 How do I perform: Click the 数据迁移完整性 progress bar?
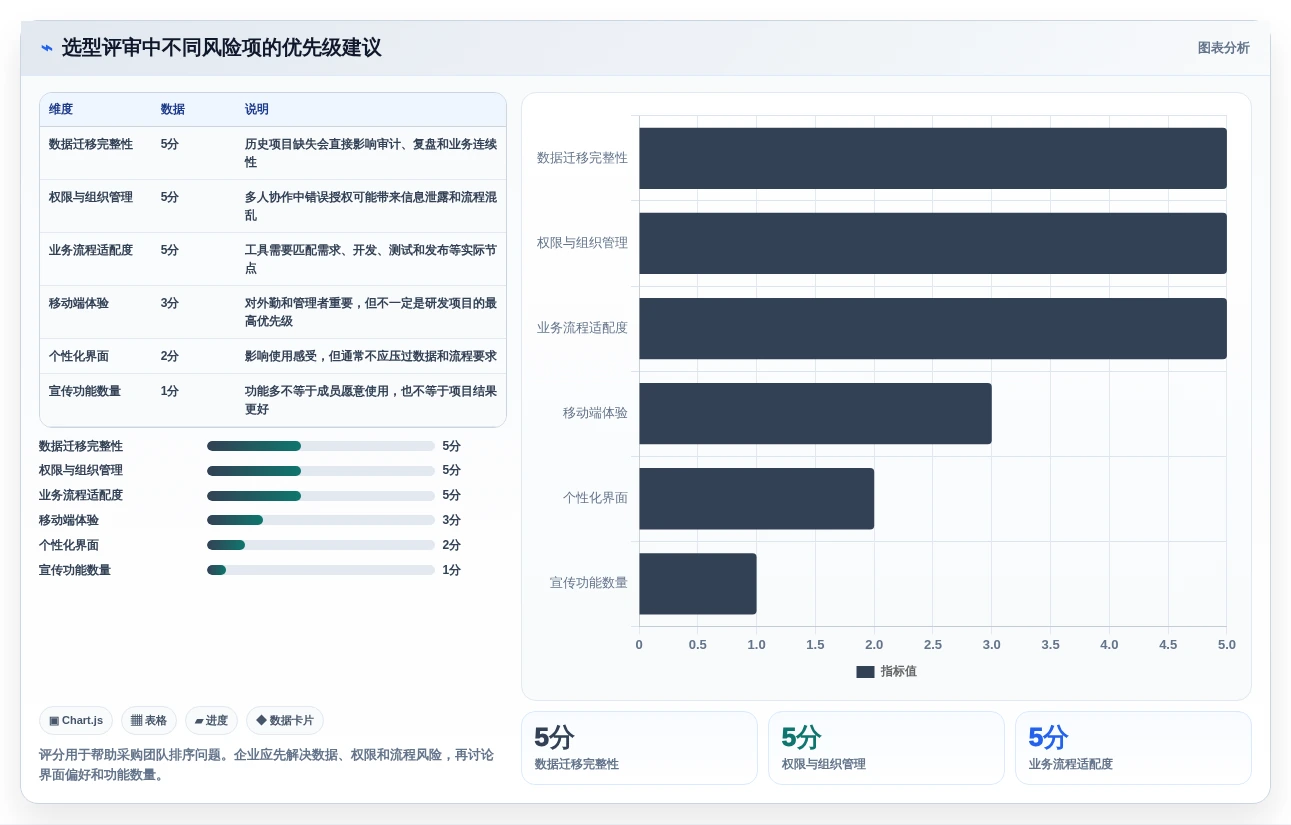[x=321, y=446]
